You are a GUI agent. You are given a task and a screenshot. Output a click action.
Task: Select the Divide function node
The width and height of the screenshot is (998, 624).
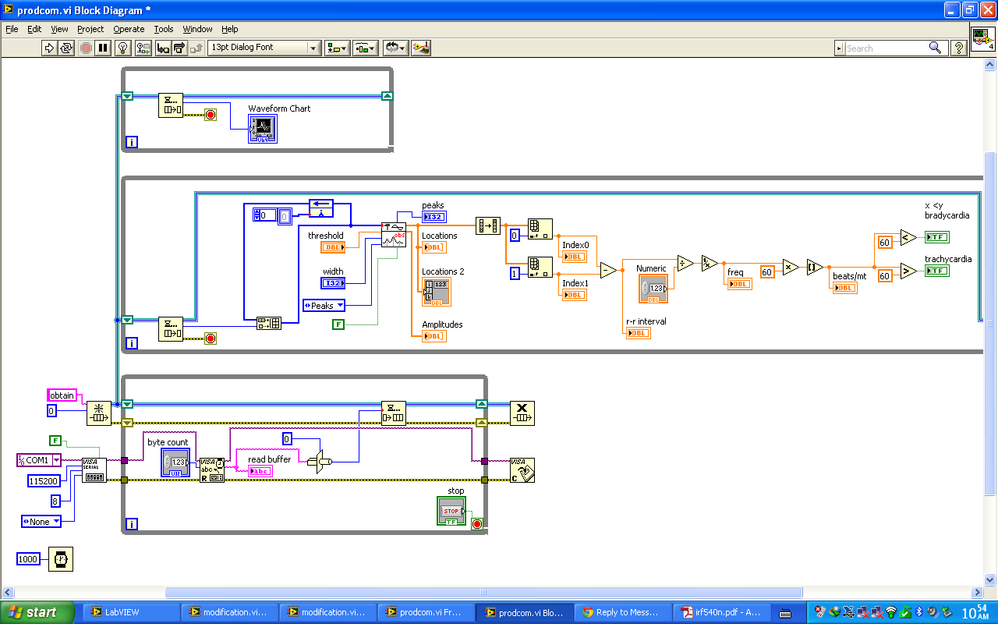tap(685, 263)
